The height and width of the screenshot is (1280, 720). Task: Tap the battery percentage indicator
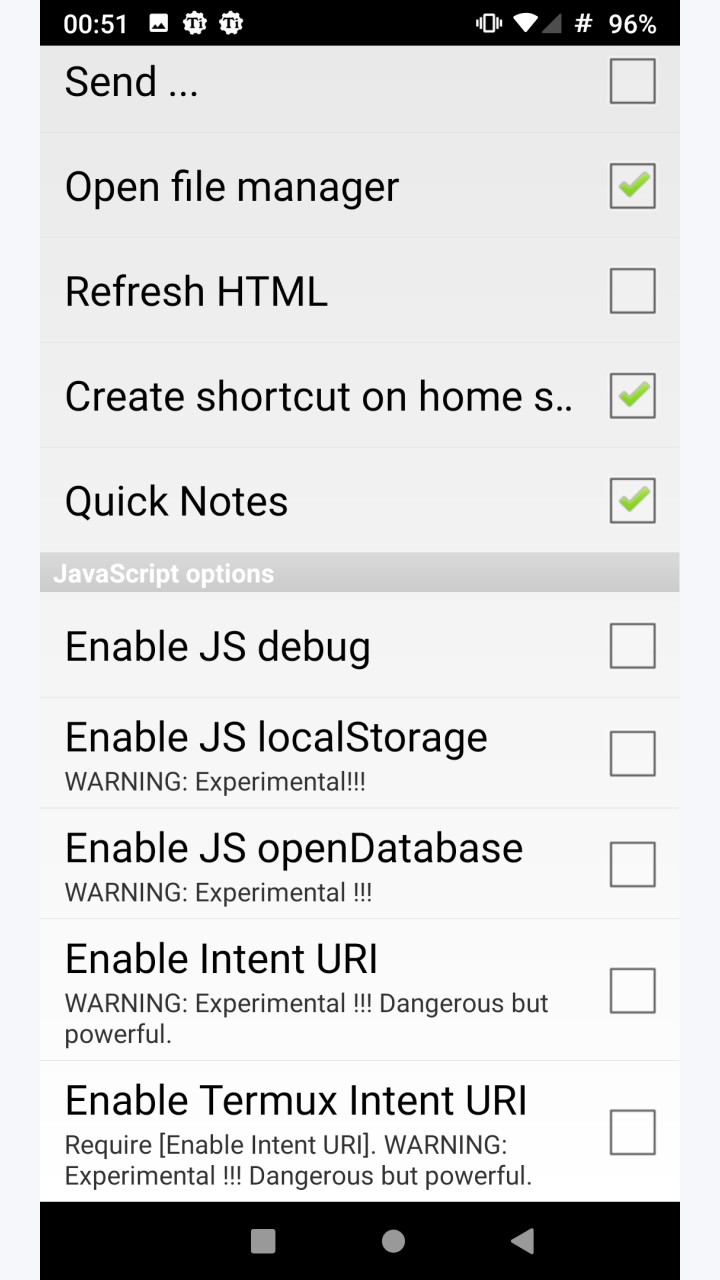[x=632, y=24]
